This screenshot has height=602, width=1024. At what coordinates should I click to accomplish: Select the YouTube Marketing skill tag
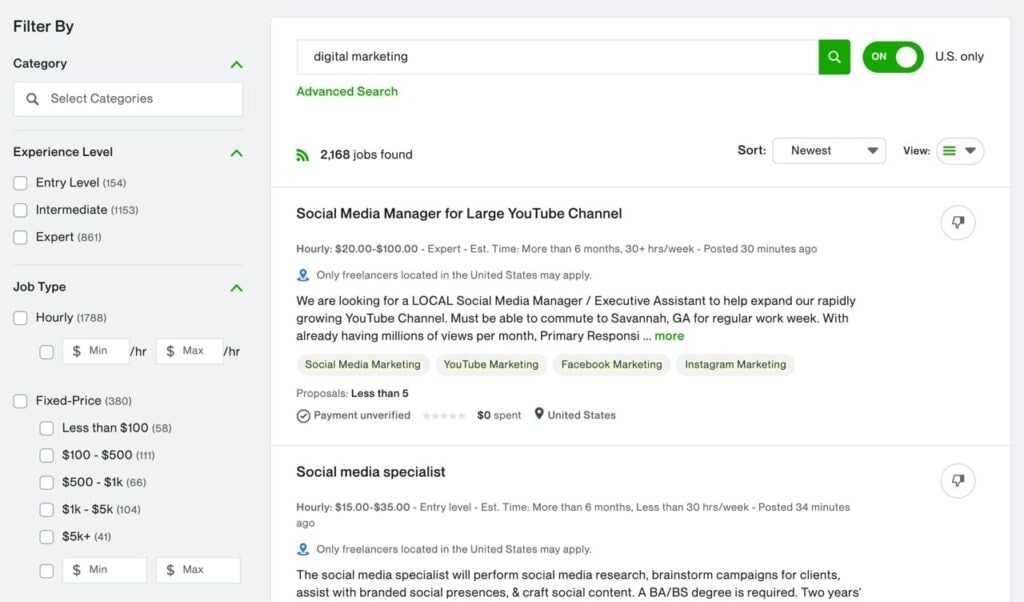pos(491,364)
